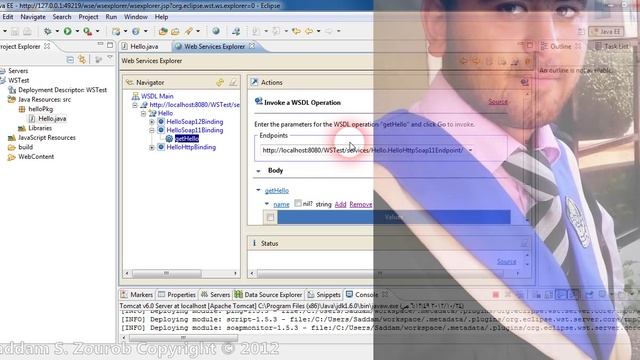Close the Web Services Explorer tab
Viewport: 640px width, 360px height.
click(252, 46)
